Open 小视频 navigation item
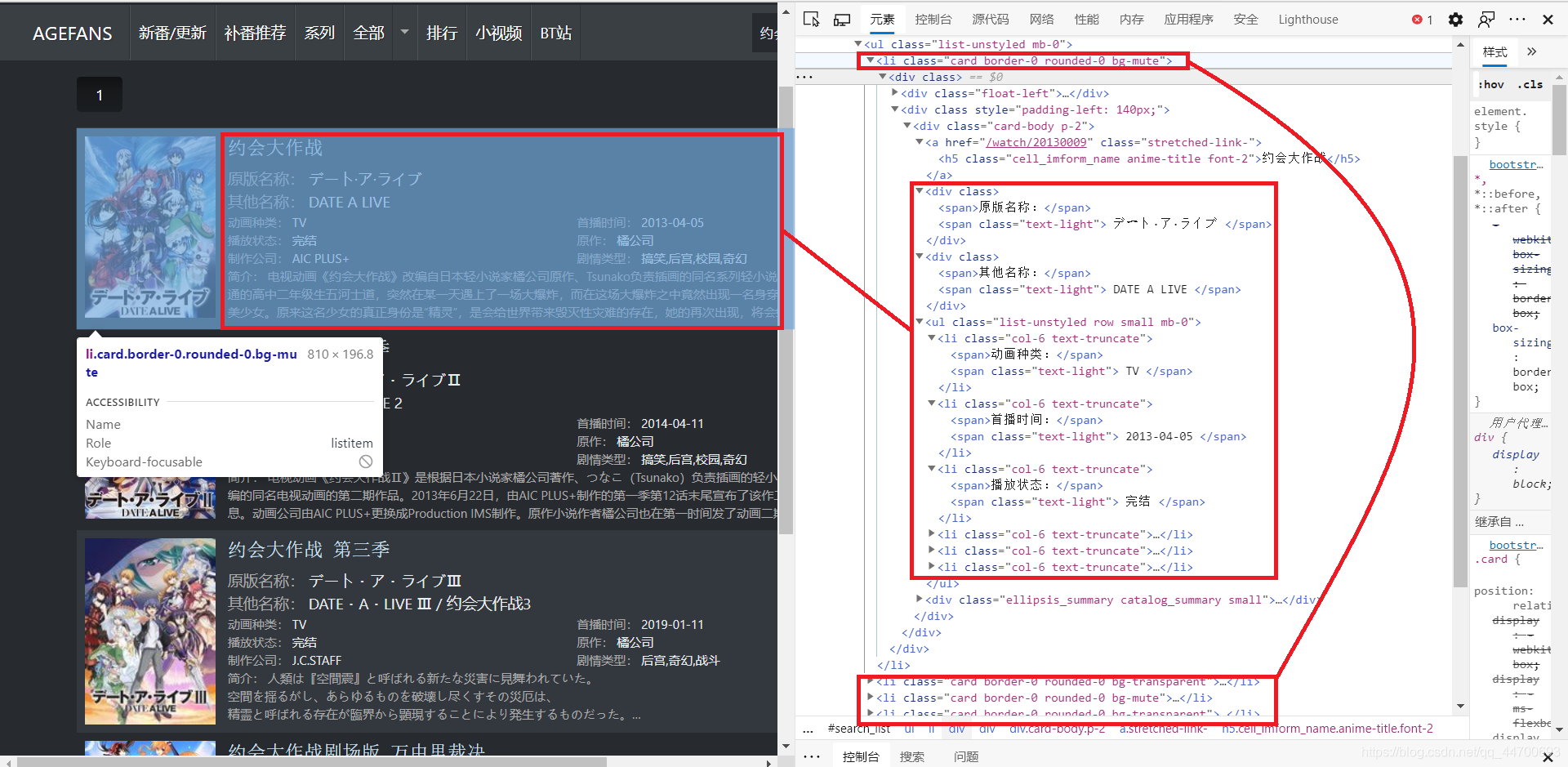1568x767 pixels. tap(498, 33)
